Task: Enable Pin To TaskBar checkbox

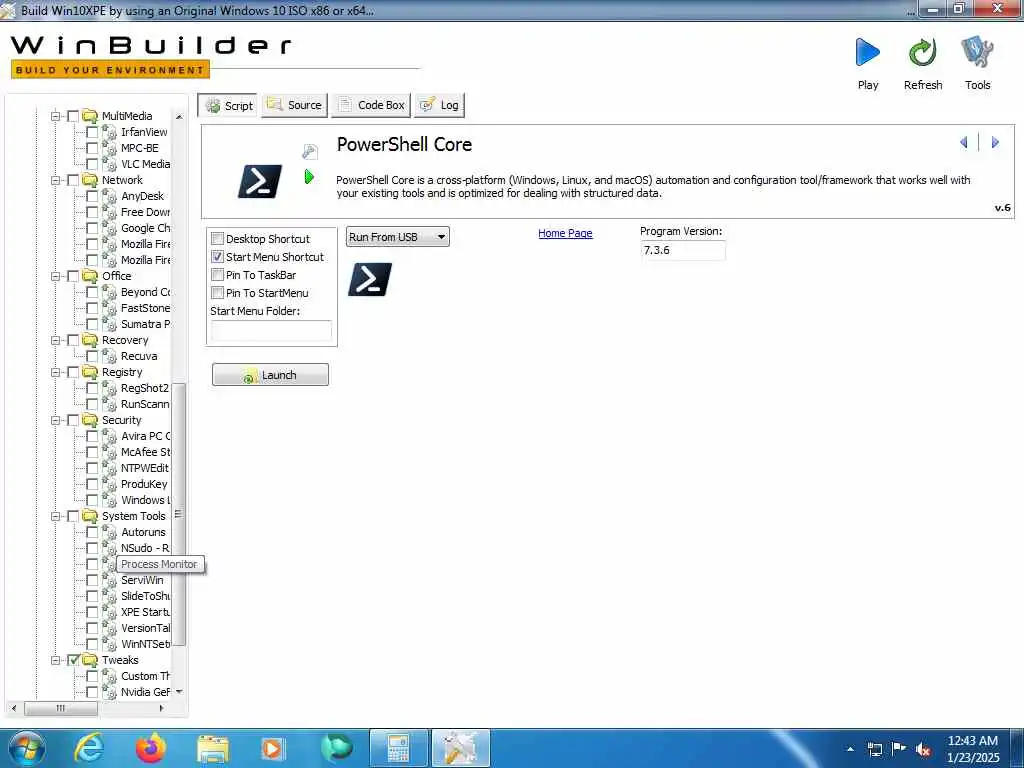Action: click(217, 275)
